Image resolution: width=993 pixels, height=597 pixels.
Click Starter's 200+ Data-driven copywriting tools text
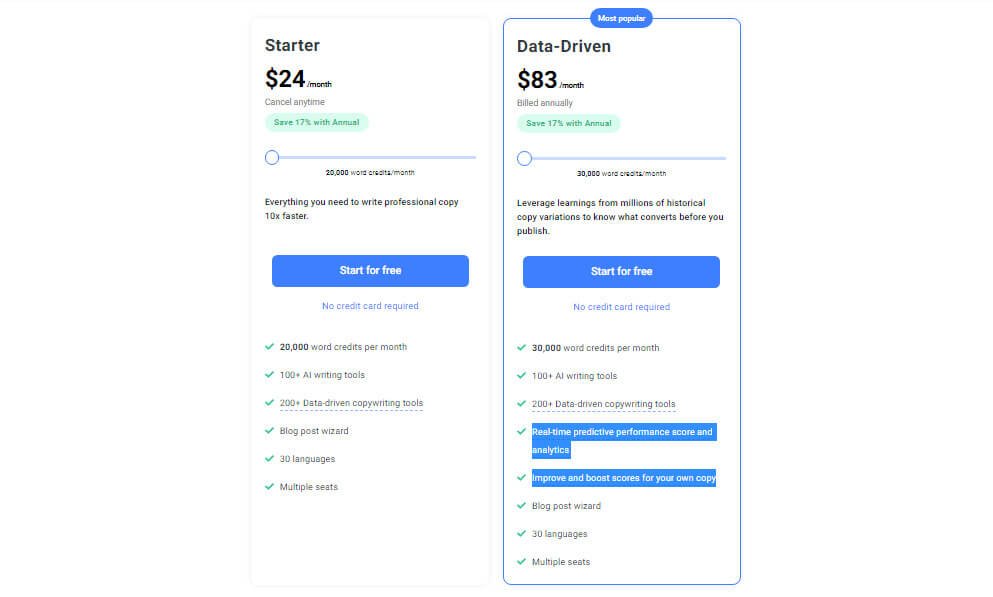pyautogui.click(x=351, y=403)
